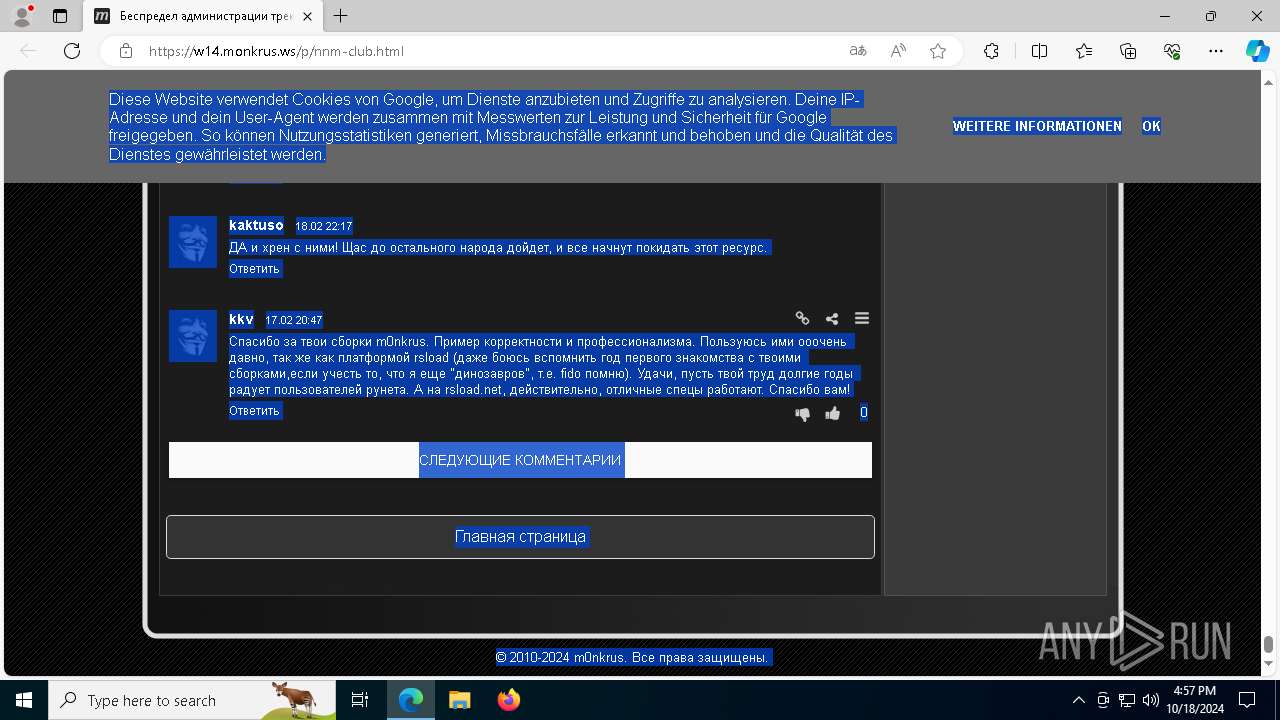Open Windows Start menu
The image size is (1280, 720).
[x=24, y=700]
